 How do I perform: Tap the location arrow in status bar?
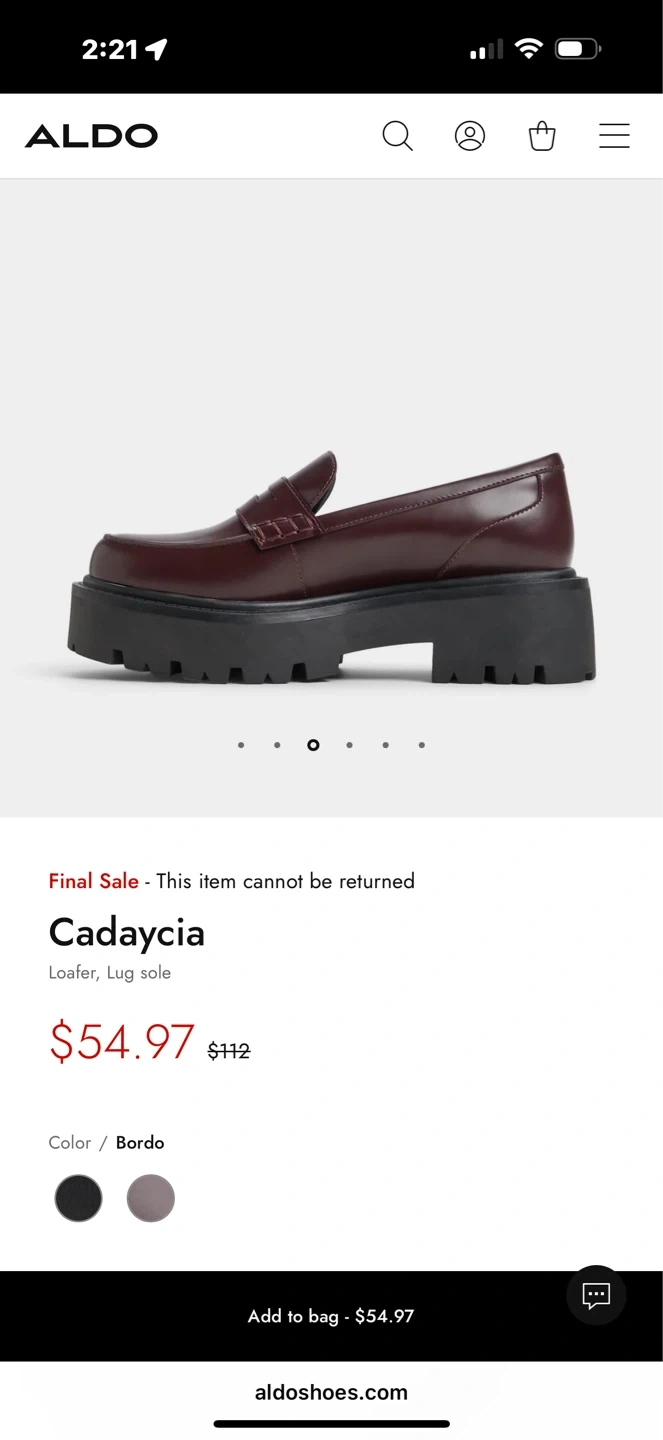[x=156, y=50]
